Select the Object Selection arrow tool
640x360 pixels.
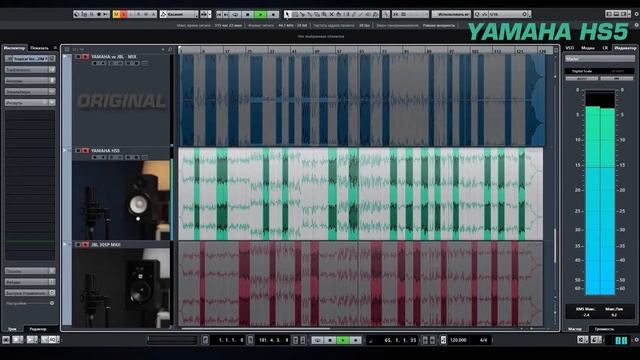[x=287, y=14]
